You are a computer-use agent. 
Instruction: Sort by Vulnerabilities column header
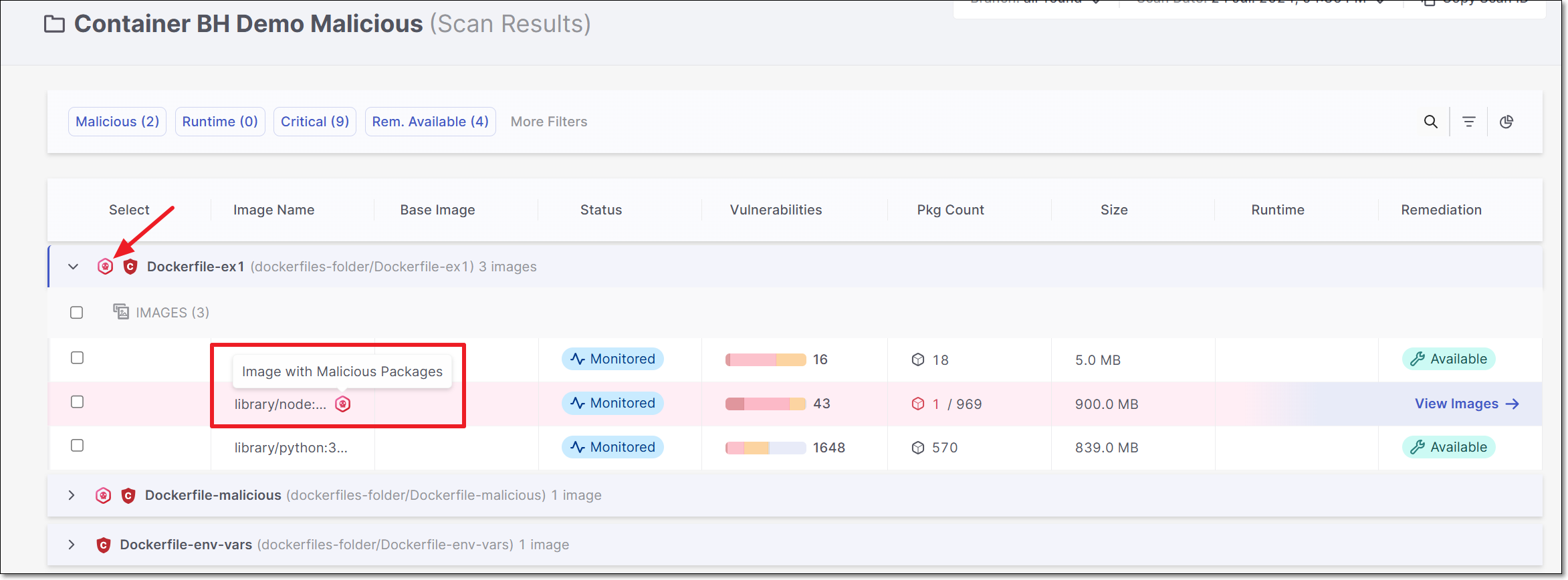coord(776,210)
